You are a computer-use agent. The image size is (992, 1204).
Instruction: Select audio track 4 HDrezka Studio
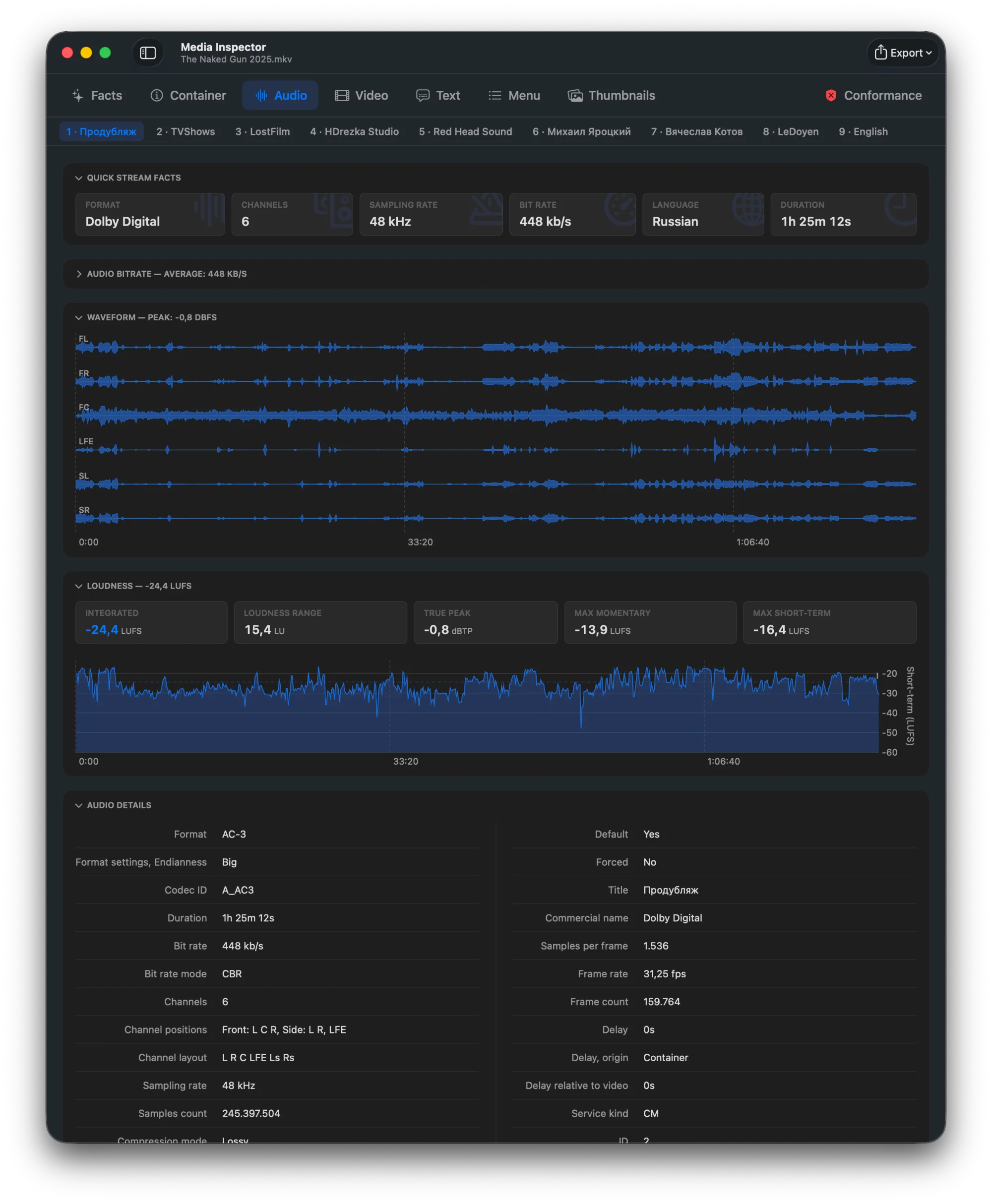354,131
